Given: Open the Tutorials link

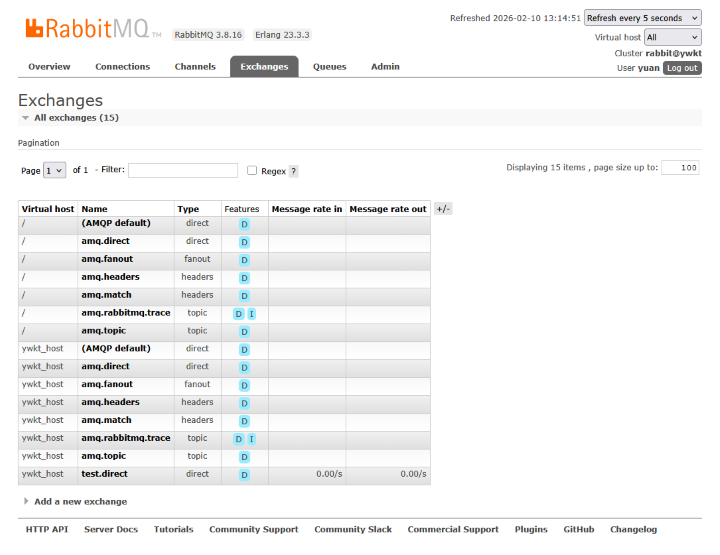Looking at the screenshot, I should point(174,529).
